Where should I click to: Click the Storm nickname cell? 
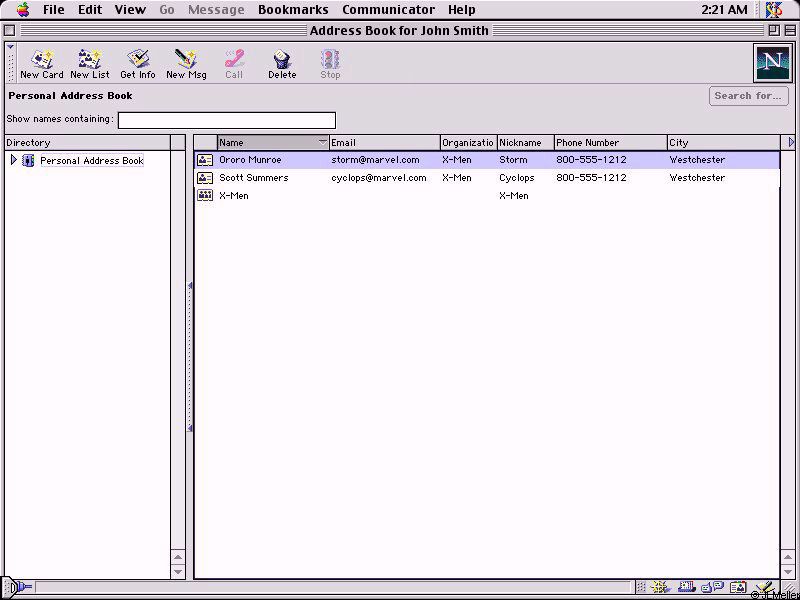point(513,160)
